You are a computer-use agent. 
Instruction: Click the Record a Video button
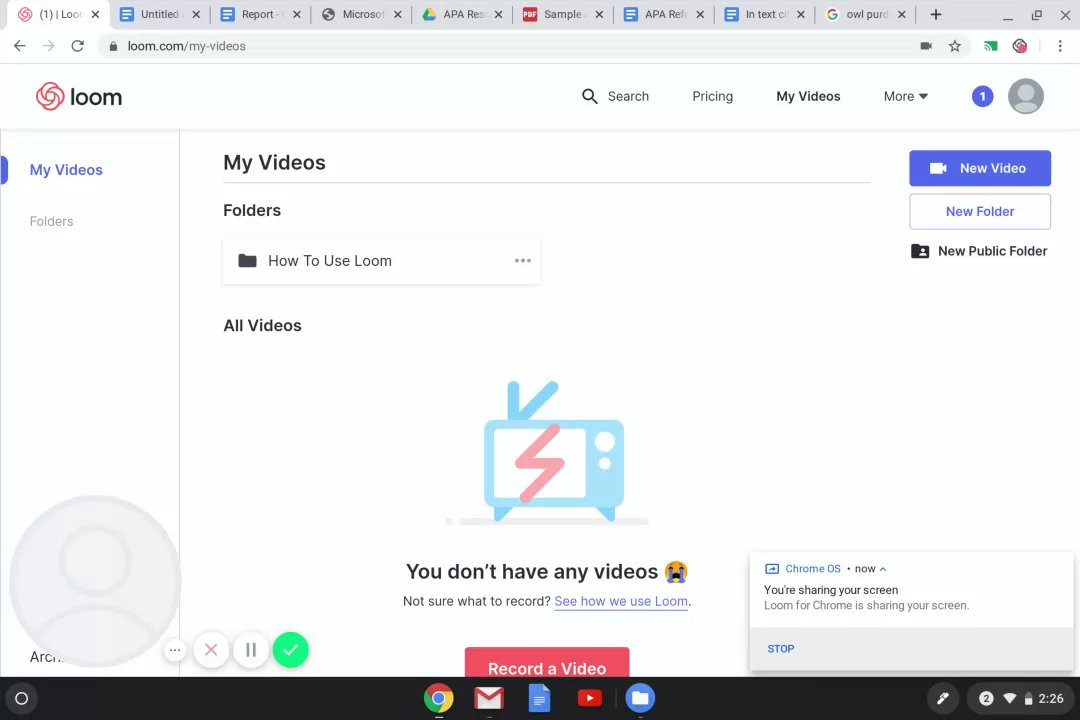click(547, 663)
